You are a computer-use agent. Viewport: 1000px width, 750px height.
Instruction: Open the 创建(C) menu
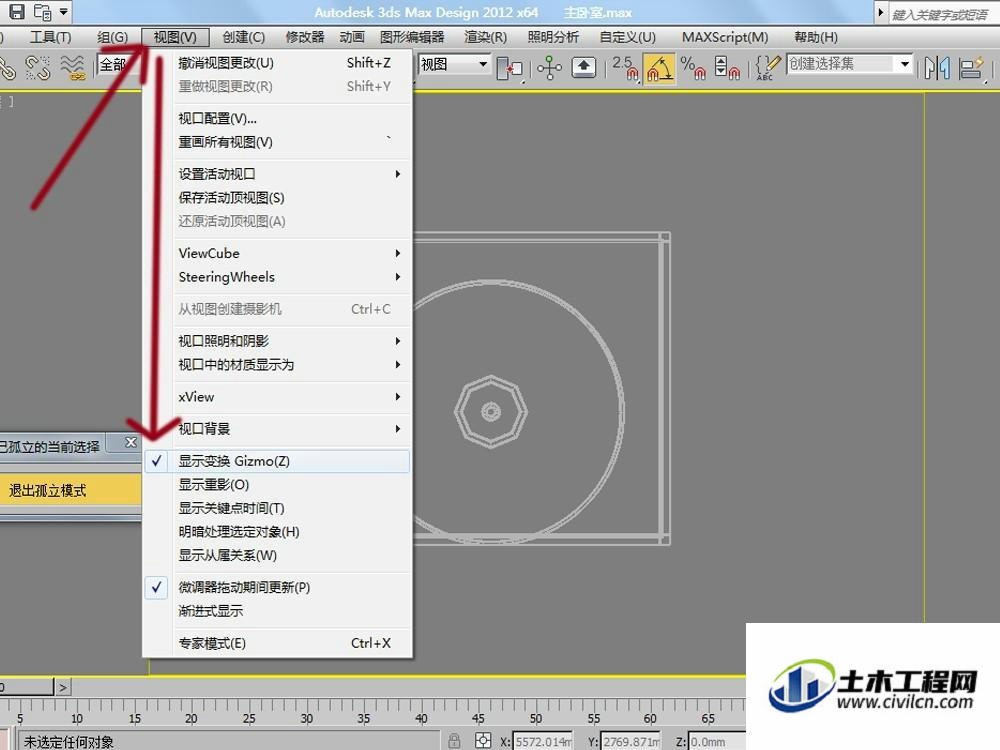click(244, 37)
